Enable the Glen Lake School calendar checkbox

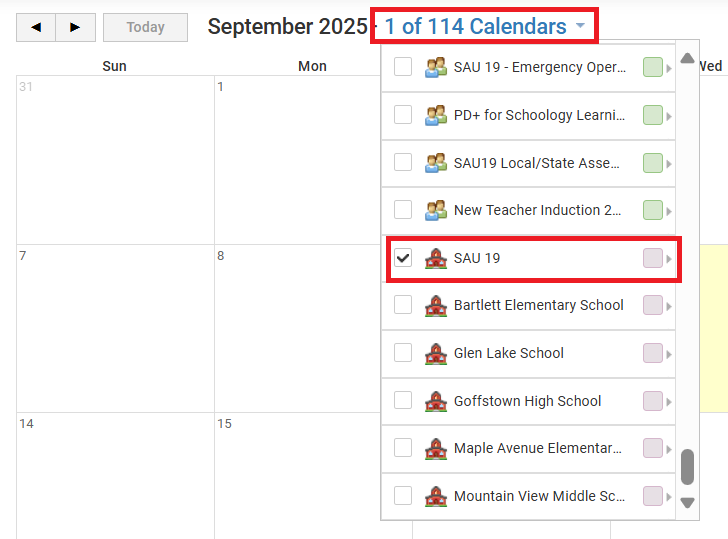[x=403, y=353]
